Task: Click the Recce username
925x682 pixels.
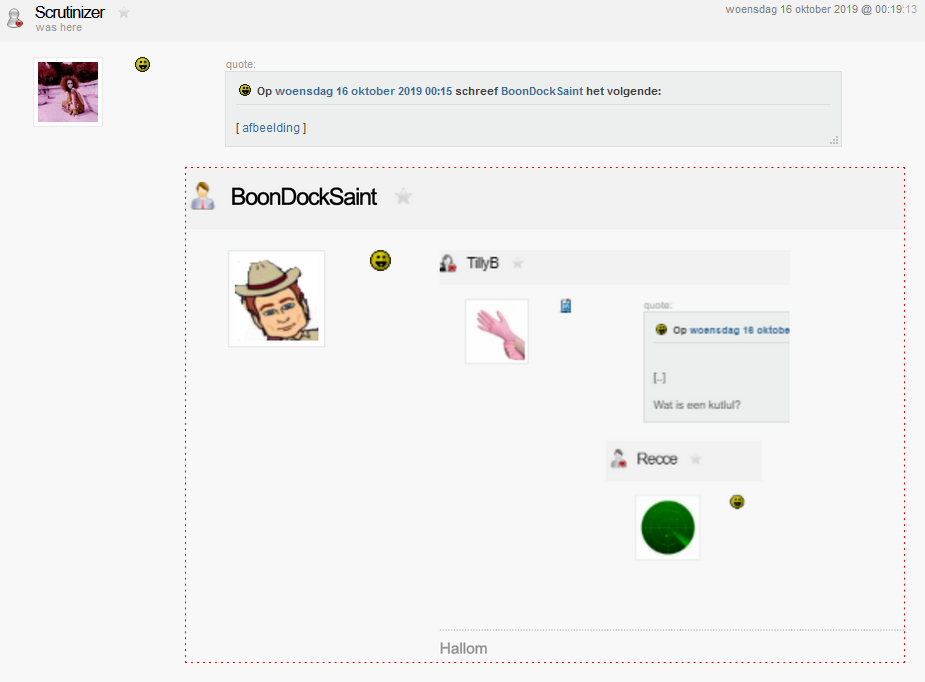Action: pos(657,459)
